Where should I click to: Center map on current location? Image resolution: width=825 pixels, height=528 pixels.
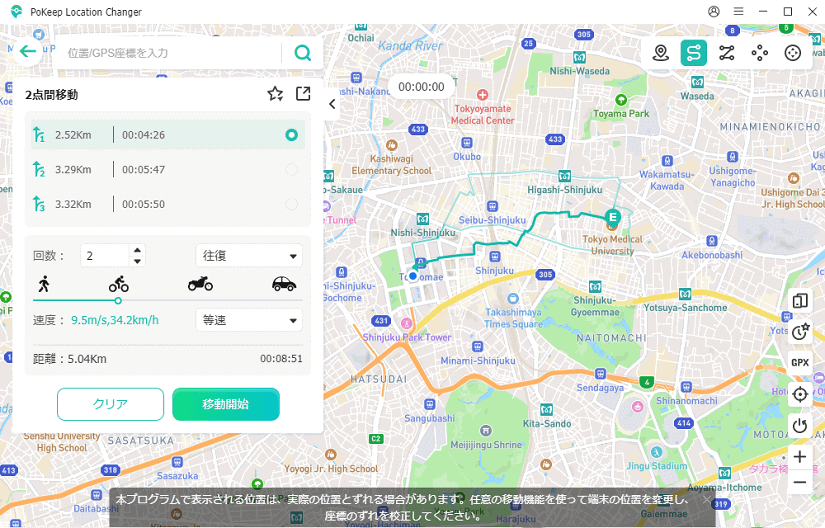pyautogui.click(x=800, y=394)
